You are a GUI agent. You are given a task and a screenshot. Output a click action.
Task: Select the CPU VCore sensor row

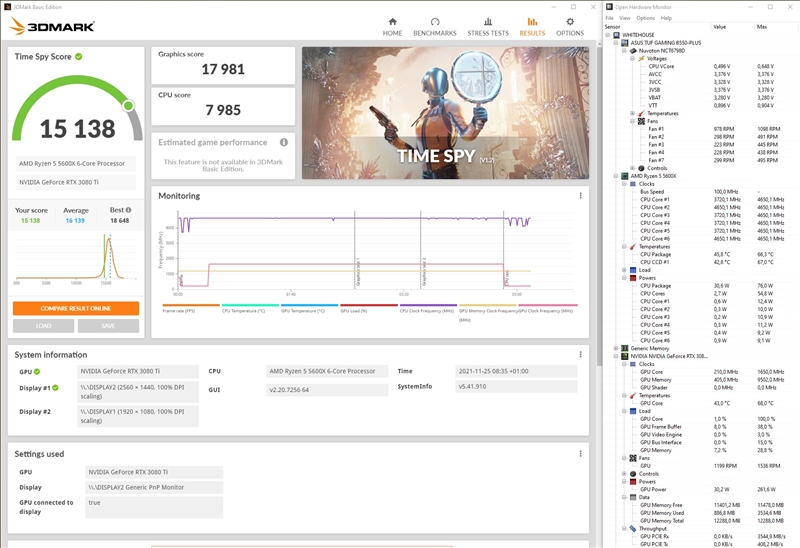coord(702,66)
